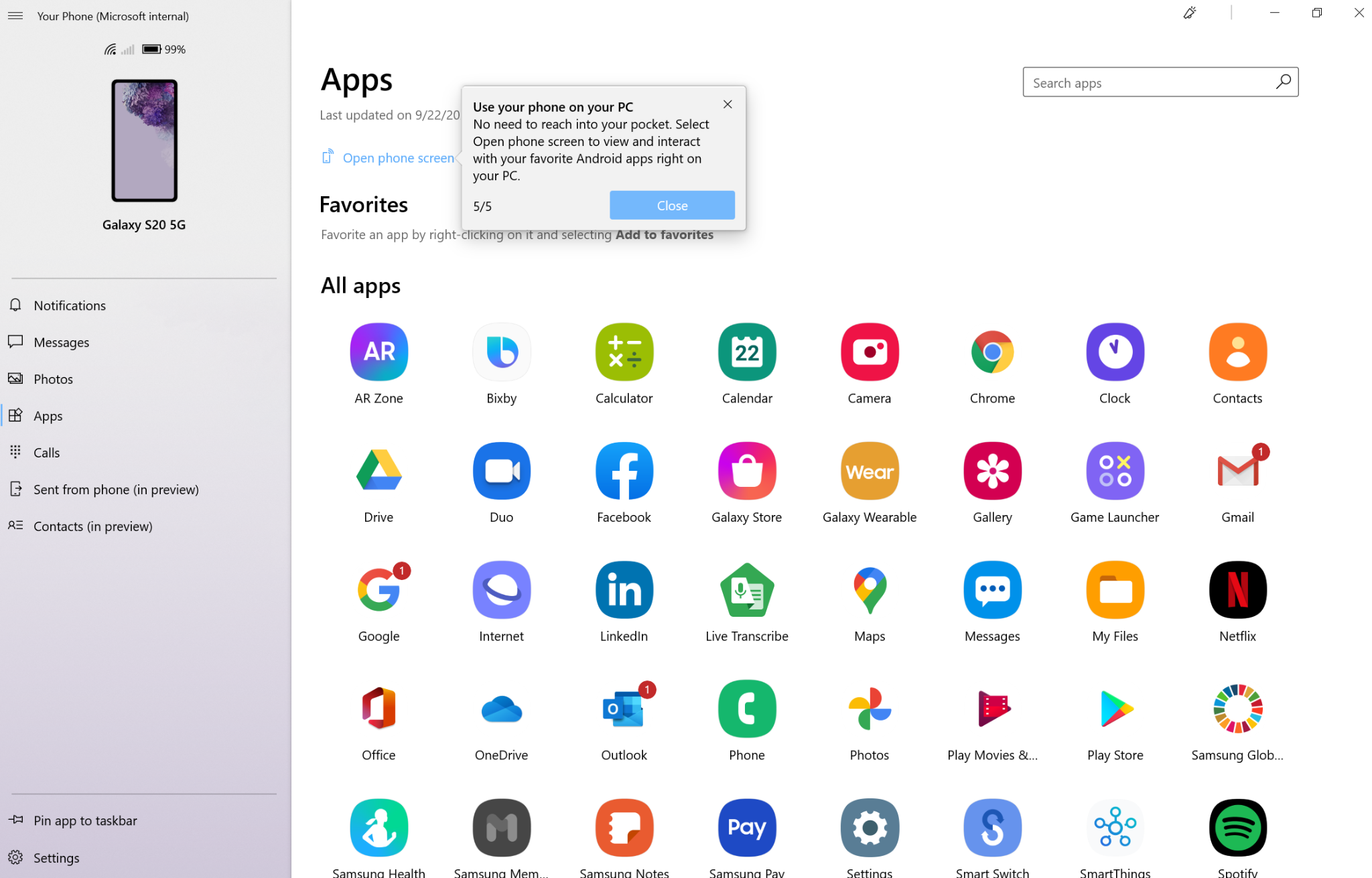Image resolution: width=1372 pixels, height=878 pixels.
Task: Go to Notifications in the sidebar
Action: coord(70,305)
